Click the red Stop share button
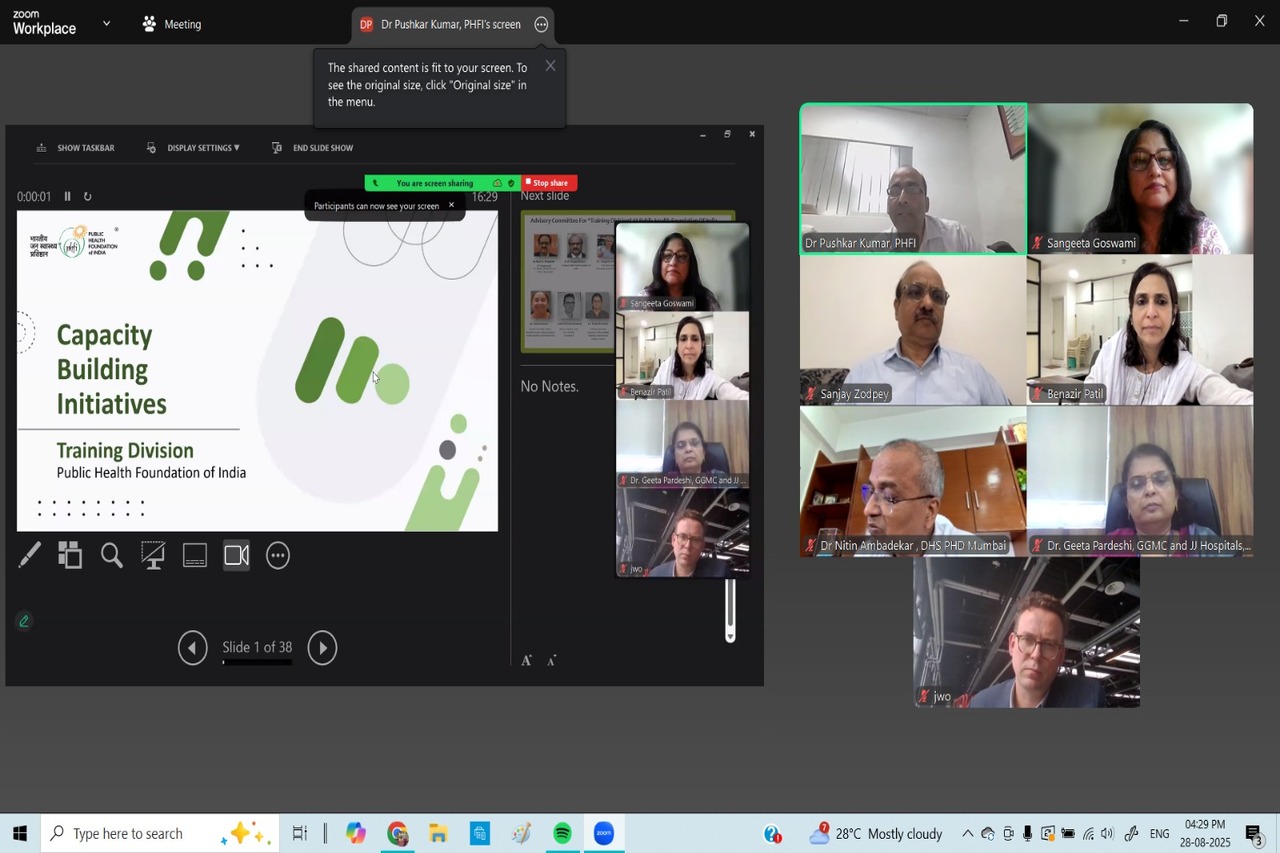 549,183
